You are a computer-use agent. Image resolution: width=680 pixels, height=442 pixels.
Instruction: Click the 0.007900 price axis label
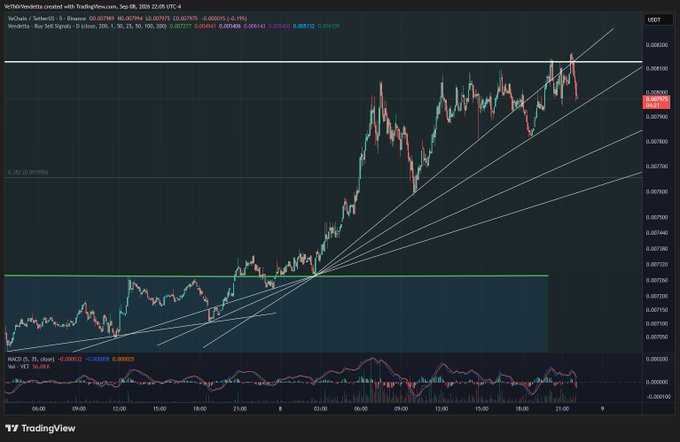pyautogui.click(x=656, y=117)
